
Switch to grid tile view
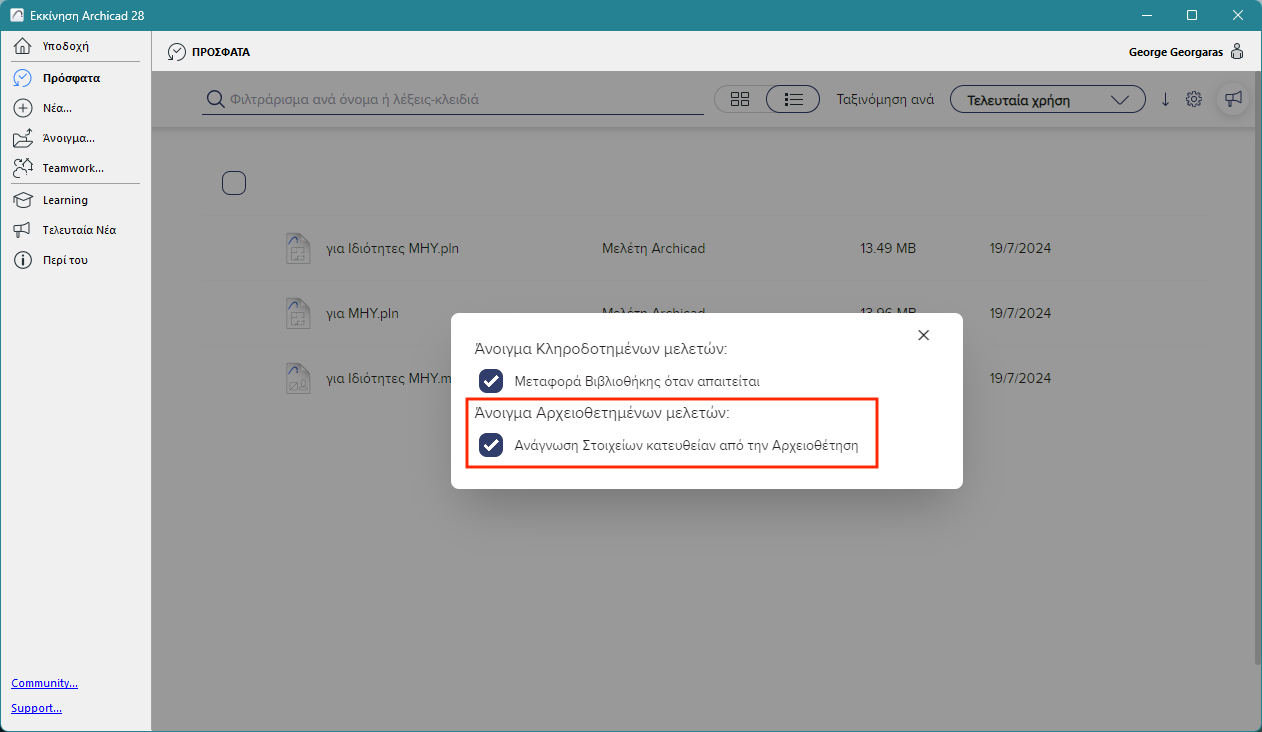740,99
